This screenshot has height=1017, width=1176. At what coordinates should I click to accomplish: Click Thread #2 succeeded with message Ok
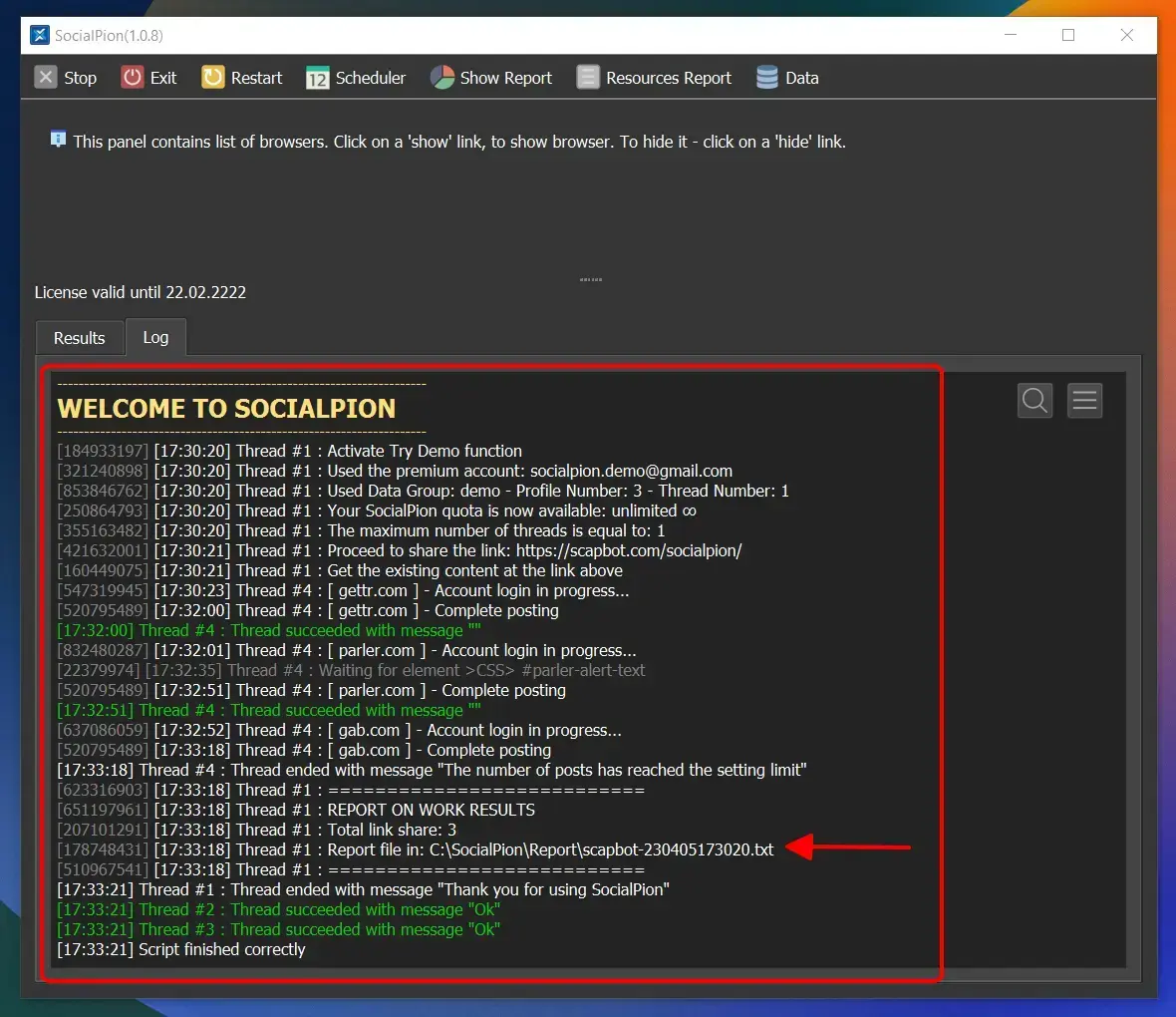tap(278, 909)
